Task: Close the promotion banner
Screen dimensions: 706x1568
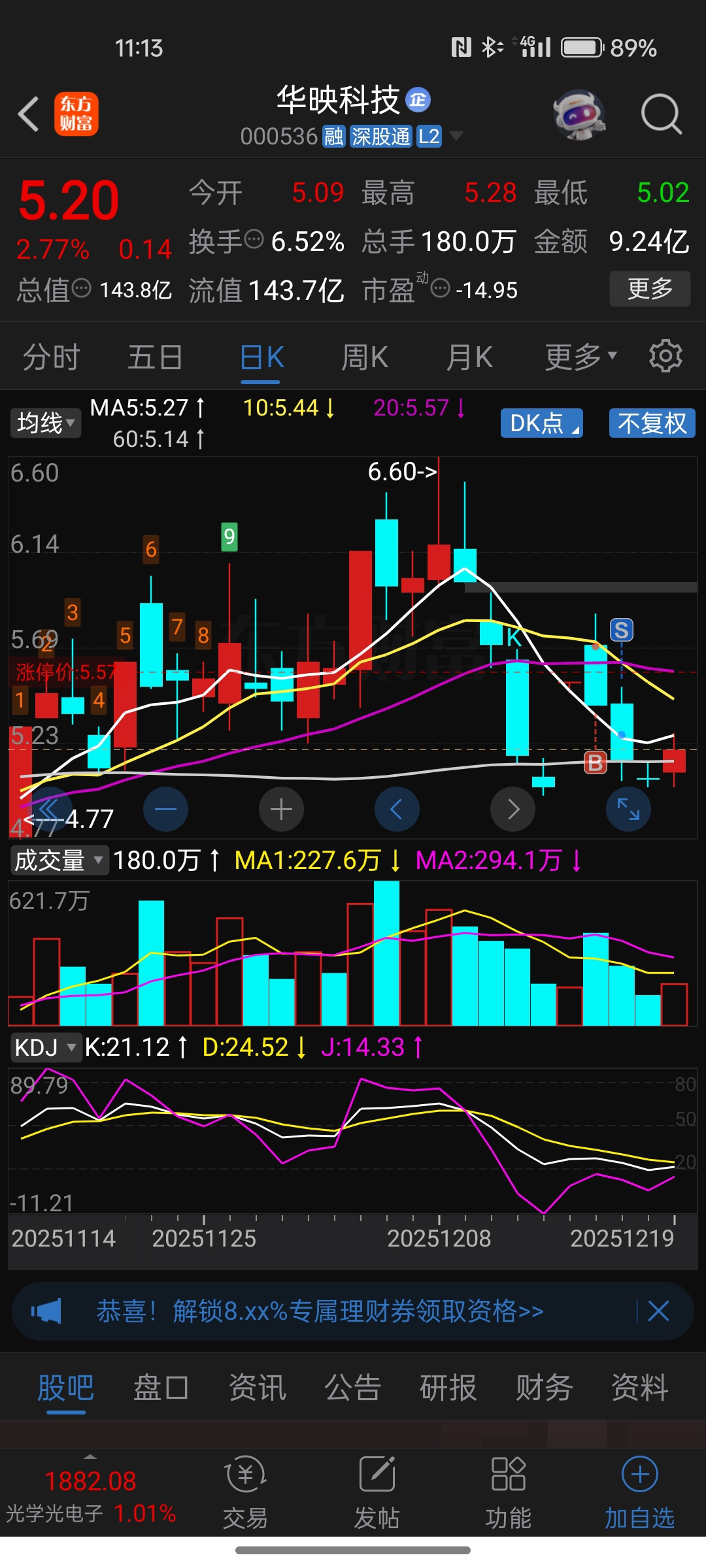Action: click(x=658, y=1311)
